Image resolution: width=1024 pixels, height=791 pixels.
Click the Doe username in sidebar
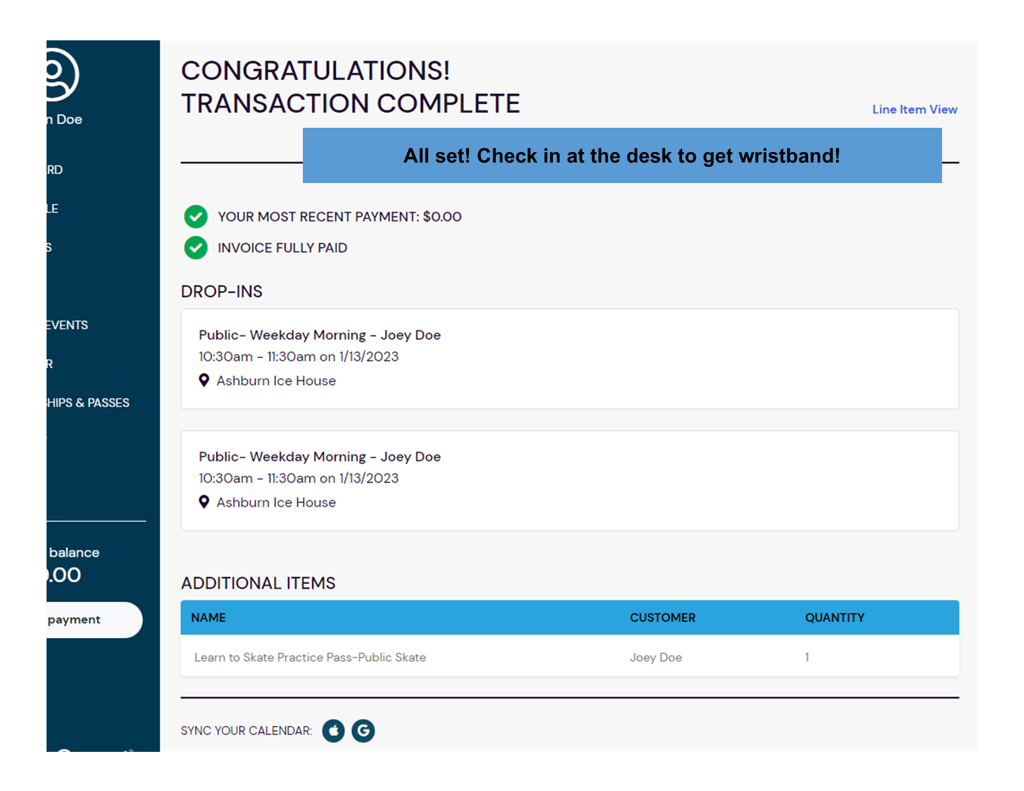click(x=67, y=120)
